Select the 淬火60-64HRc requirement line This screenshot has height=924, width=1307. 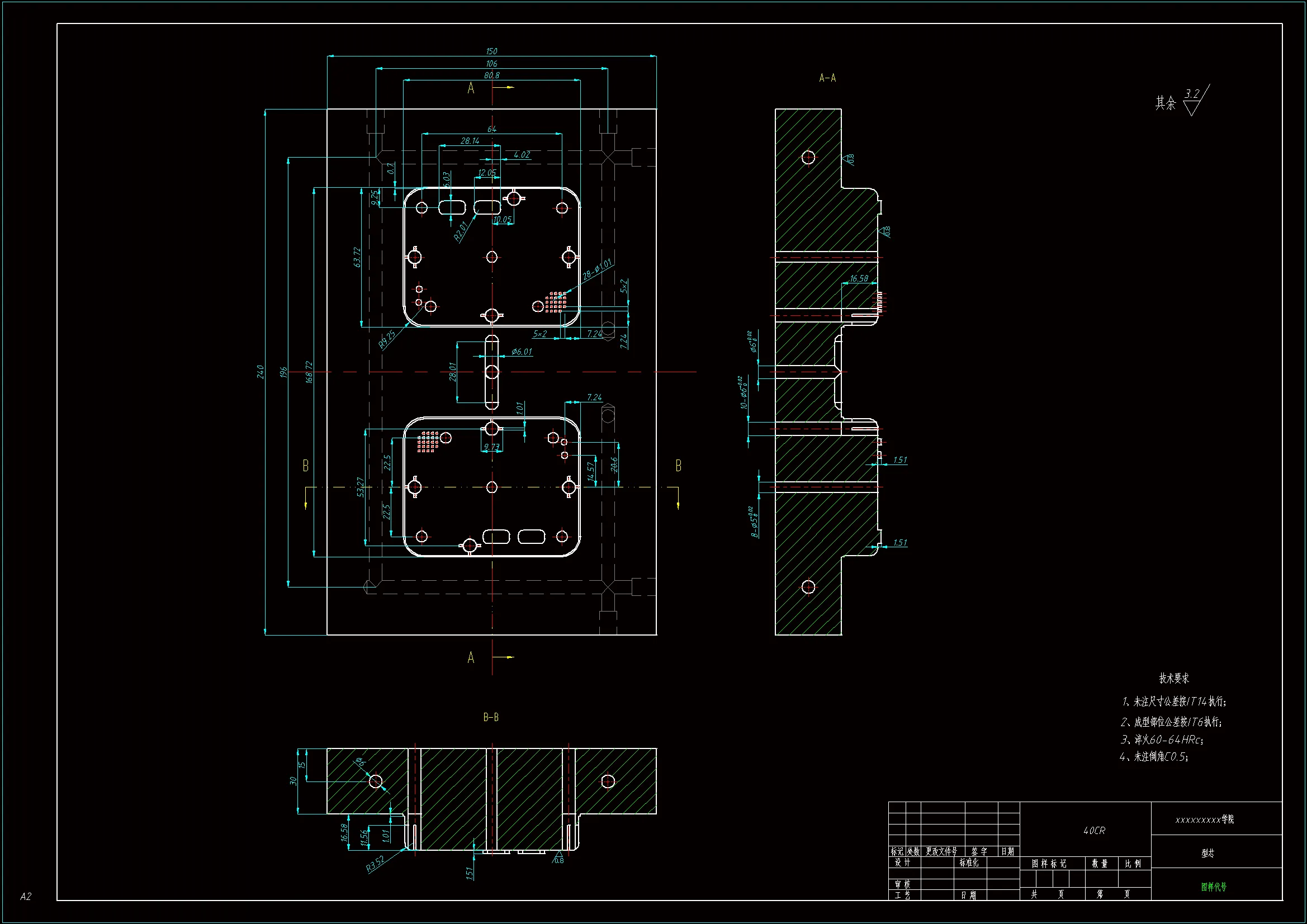(x=1162, y=740)
